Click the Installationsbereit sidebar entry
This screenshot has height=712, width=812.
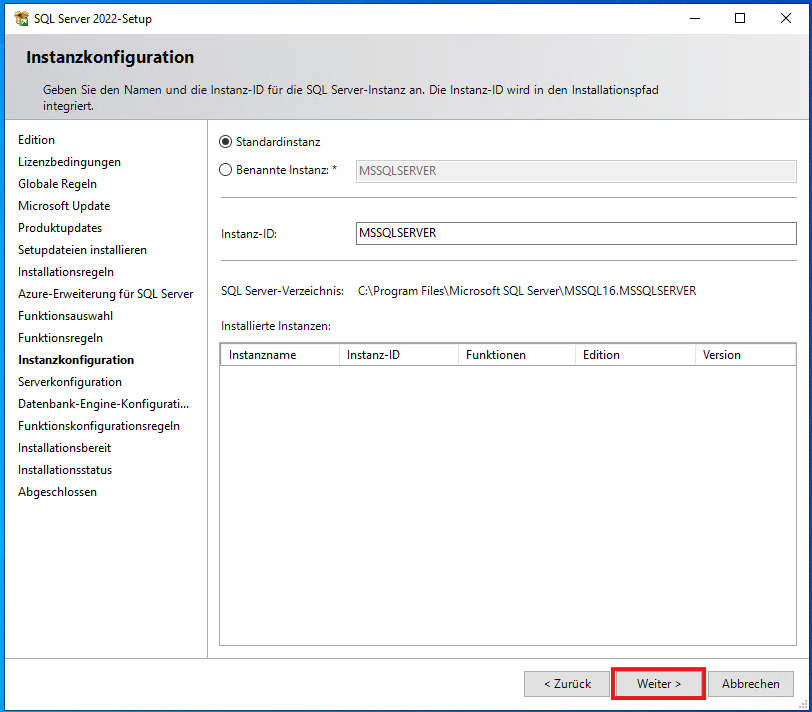(64, 447)
